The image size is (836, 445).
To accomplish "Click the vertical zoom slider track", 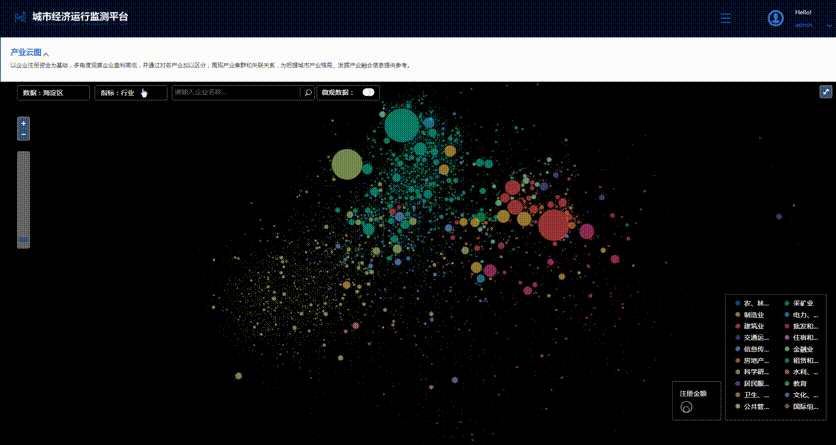I will coord(23,199).
